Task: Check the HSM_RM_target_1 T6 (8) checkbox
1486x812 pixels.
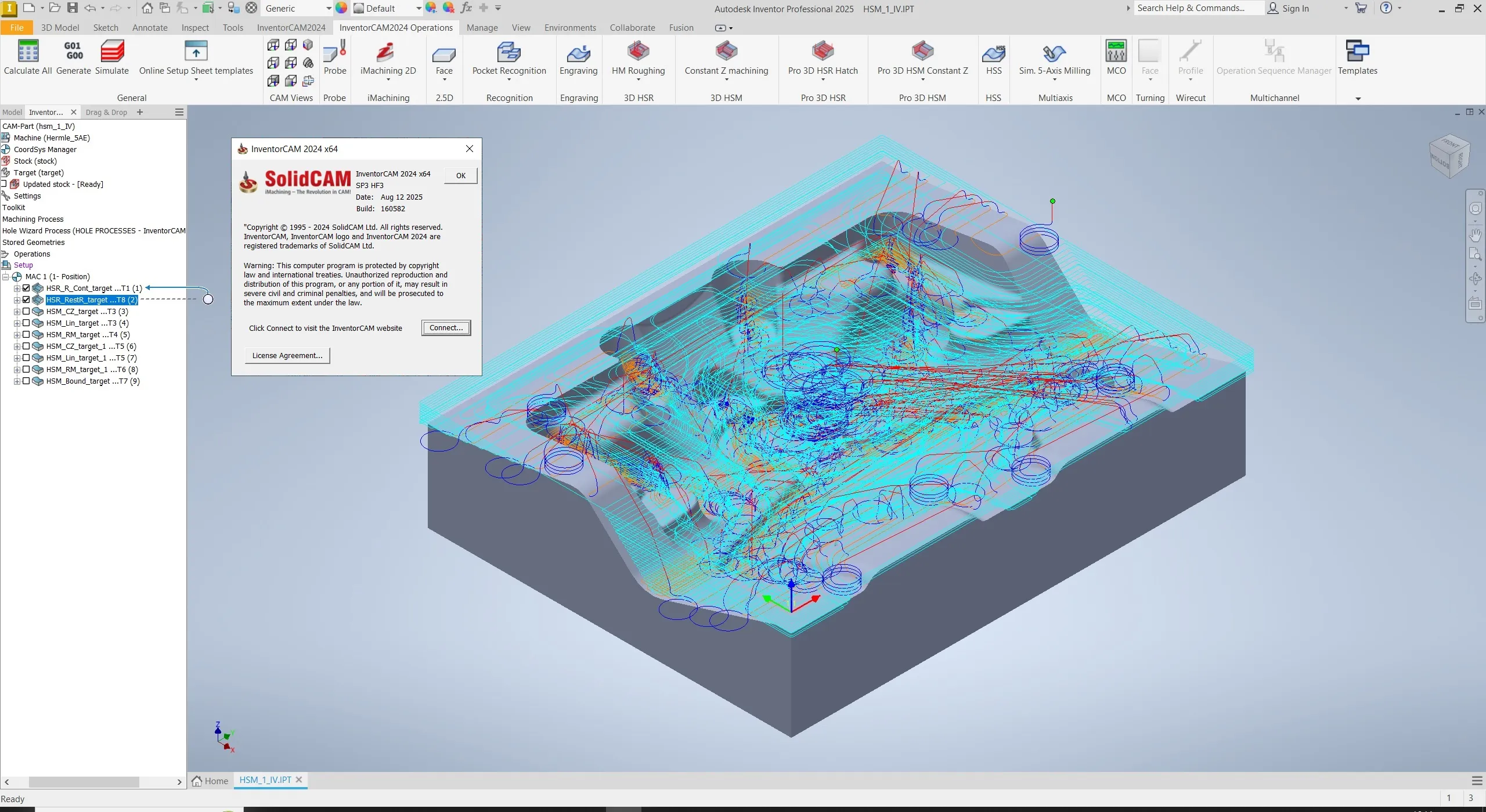Action: click(x=26, y=369)
